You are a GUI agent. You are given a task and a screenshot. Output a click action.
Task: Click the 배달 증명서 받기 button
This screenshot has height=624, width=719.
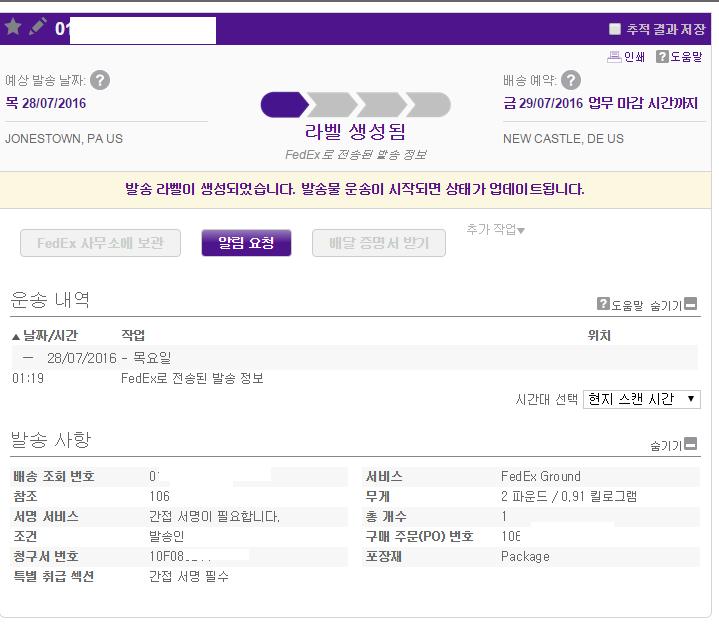[379, 243]
